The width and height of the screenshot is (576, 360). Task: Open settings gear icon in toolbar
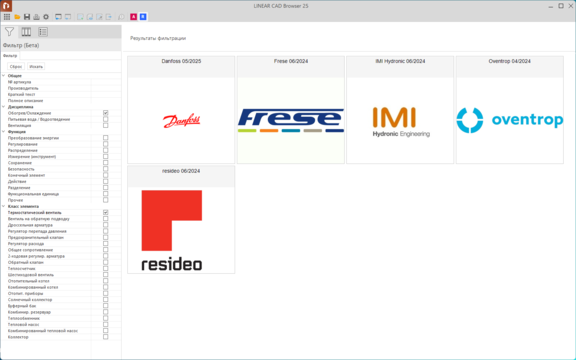pyautogui.click(x=46, y=17)
